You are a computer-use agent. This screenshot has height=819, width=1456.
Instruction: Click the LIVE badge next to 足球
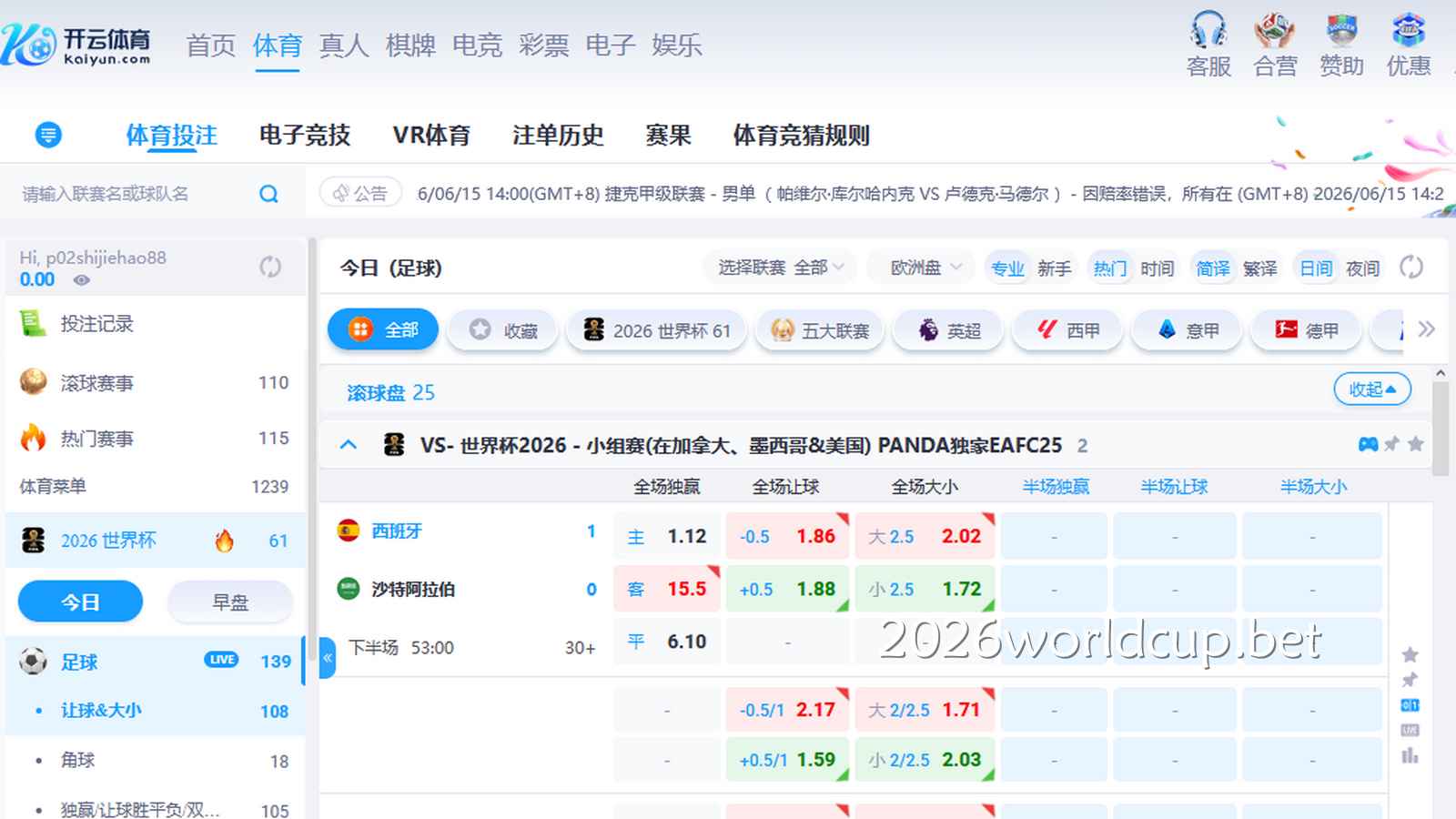[221, 660]
